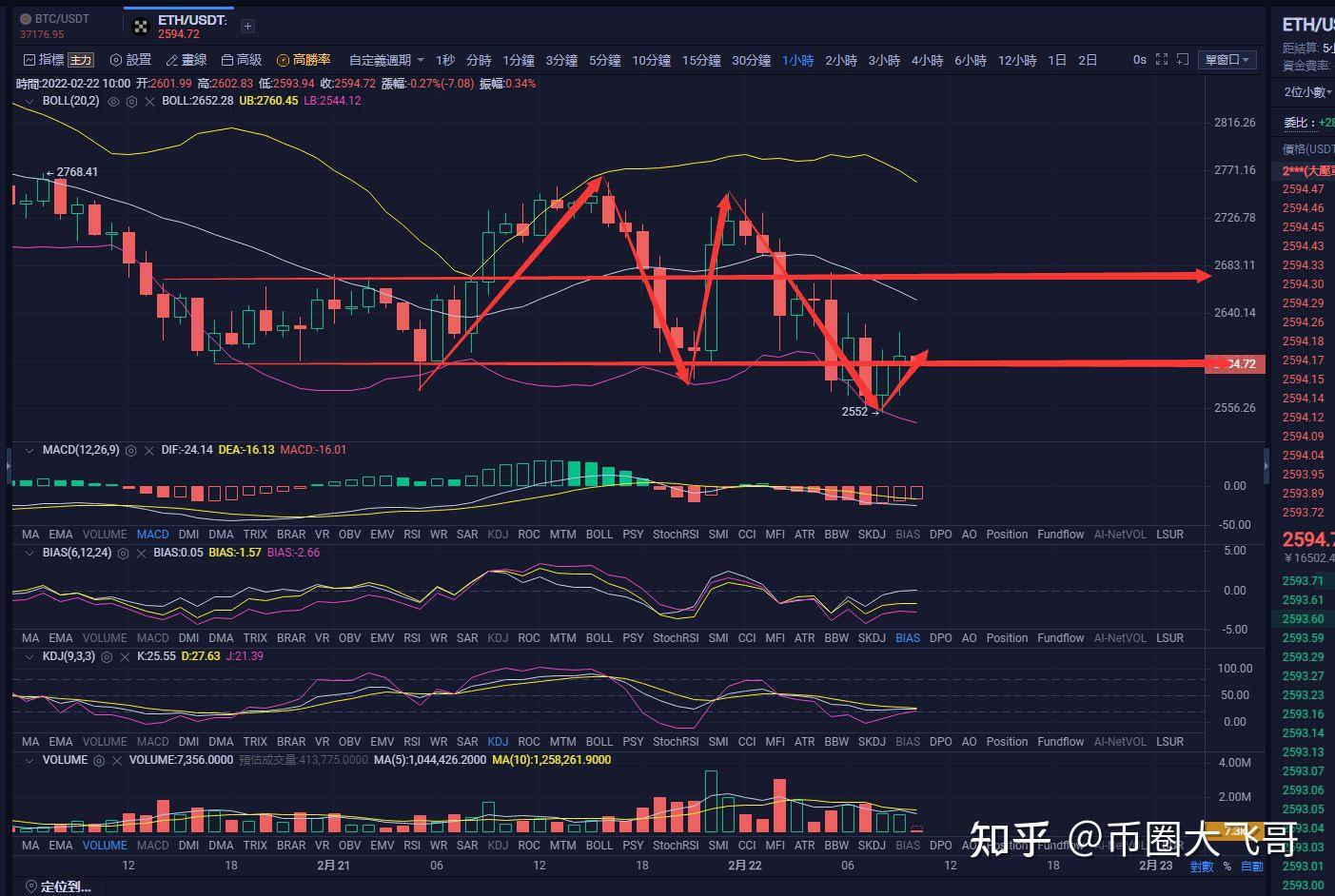Select the 5分鐘 timeframe
The width and height of the screenshot is (1335, 896).
click(604, 60)
